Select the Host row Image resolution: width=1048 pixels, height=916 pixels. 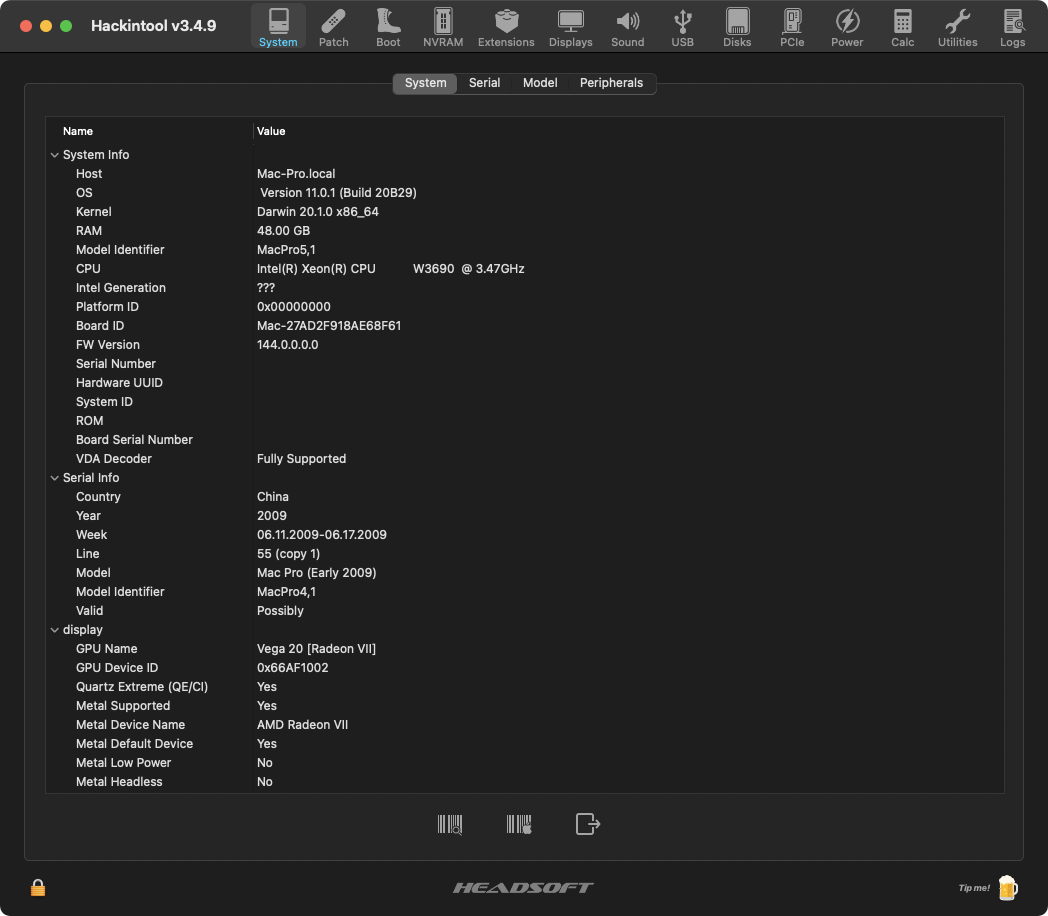pyautogui.click(x=525, y=174)
